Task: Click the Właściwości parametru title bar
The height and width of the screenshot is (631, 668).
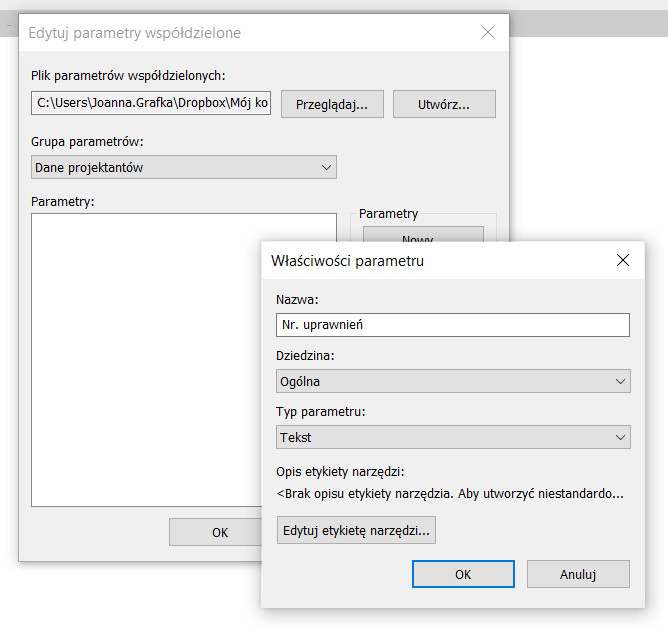Action: click(430, 261)
